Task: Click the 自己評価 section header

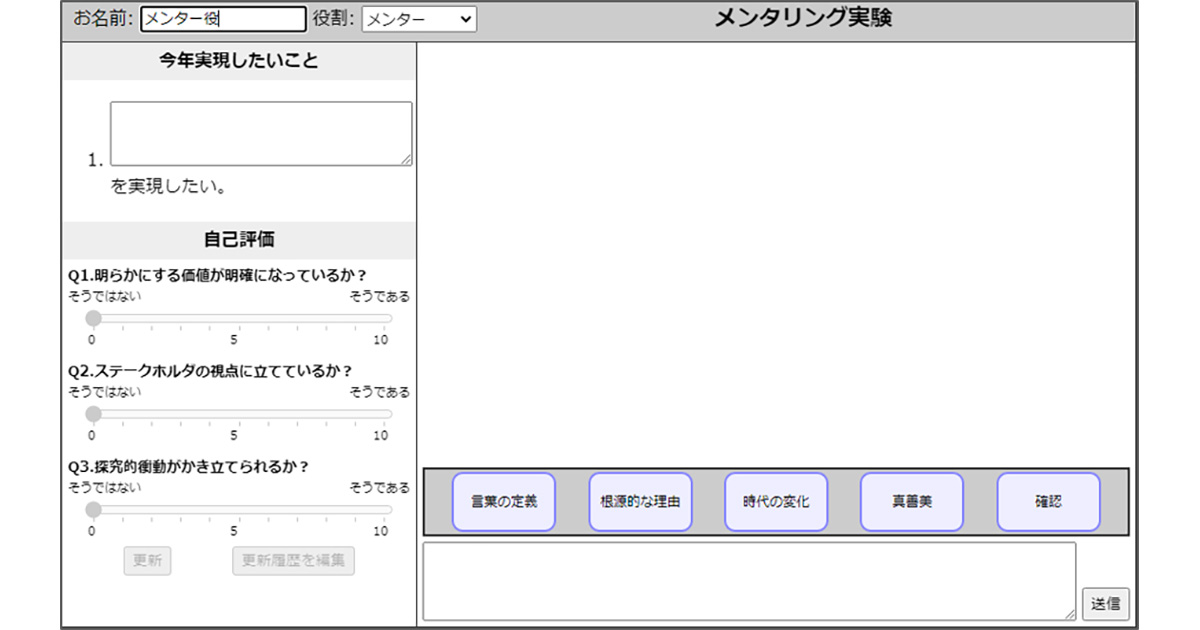Action: tap(239, 240)
